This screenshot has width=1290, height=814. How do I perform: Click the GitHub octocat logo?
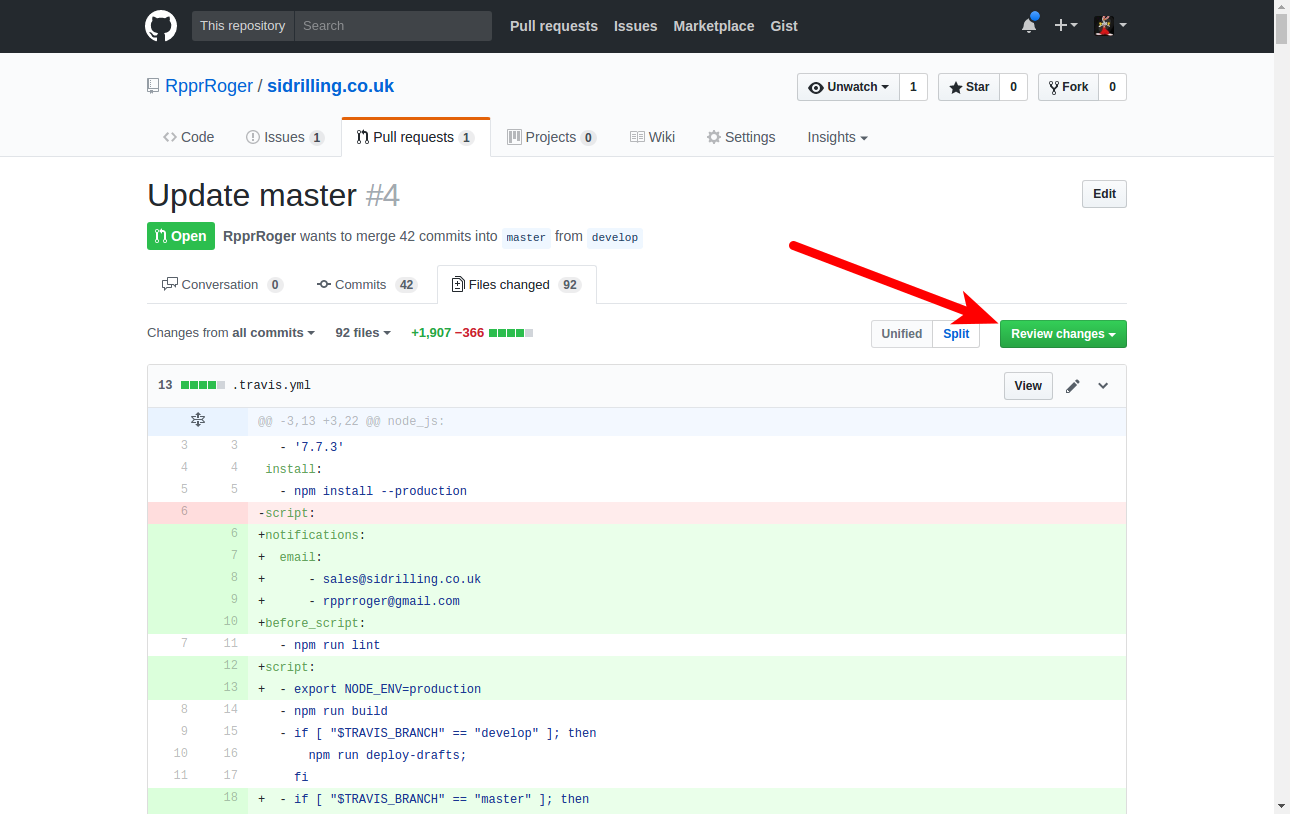click(161, 26)
